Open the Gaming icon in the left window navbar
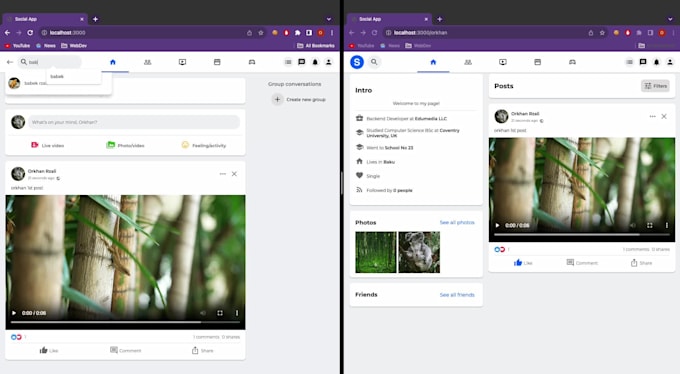 (x=252, y=62)
